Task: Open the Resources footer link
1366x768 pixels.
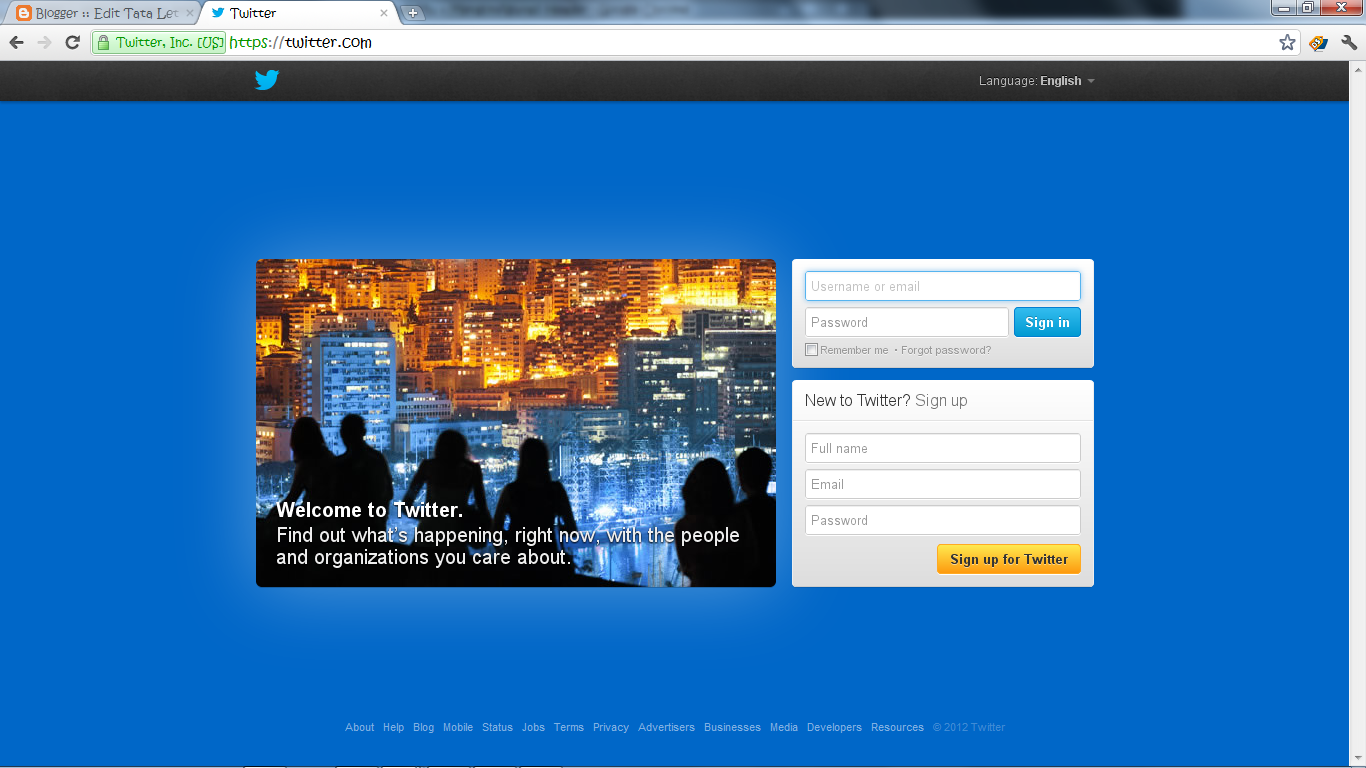Action: click(x=898, y=727)
